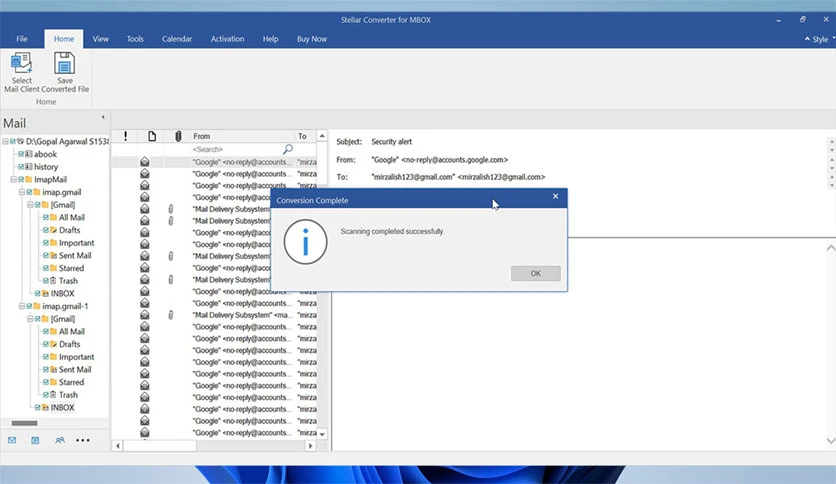Toggle the history checkbox
This screenshot has height=484, width=836.
point(21,167)
